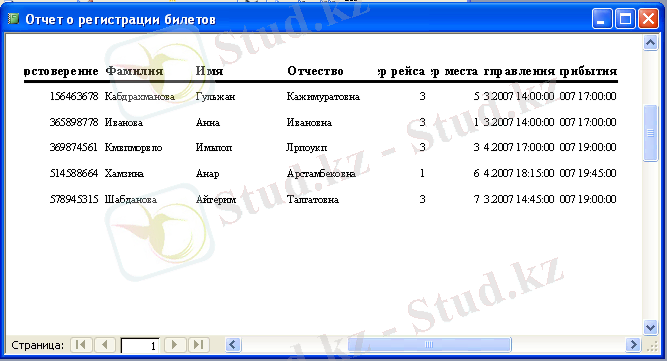Select the surname Кабдрахманова in the report
Viewport: 667px width, 361px height.
tap(140, 97)
